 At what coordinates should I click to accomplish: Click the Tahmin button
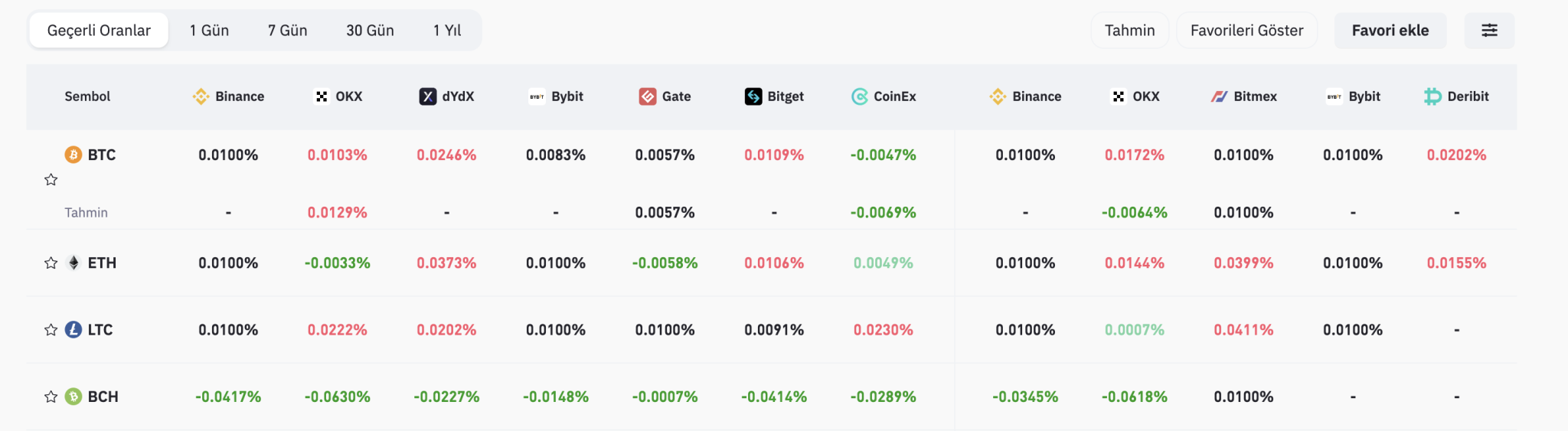[1129, 31]
